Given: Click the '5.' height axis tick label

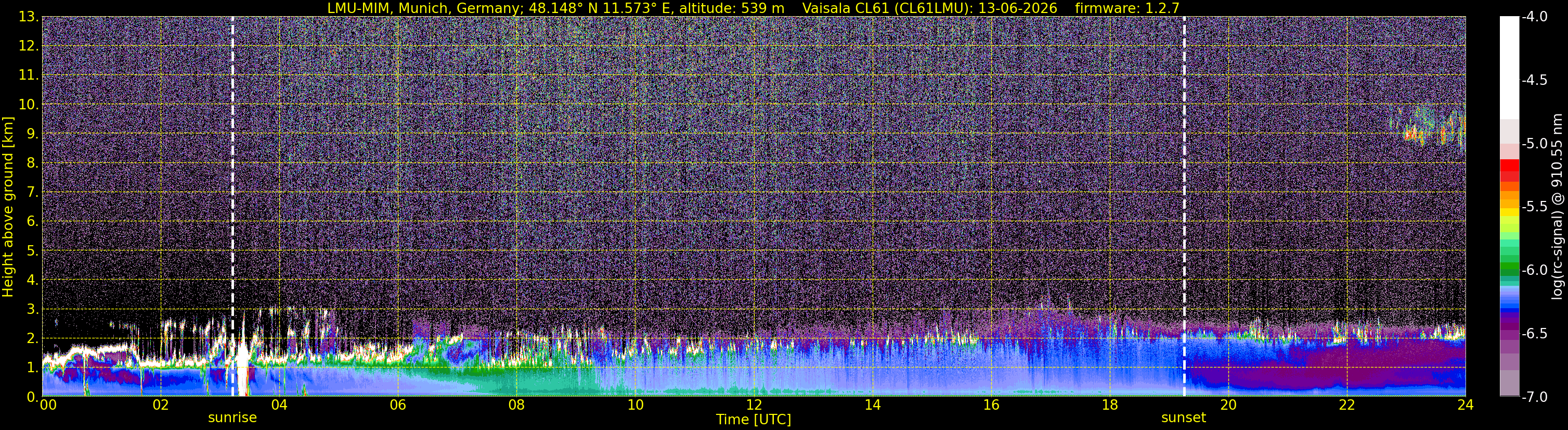Looking at the screenshot, I should [32, 251].
